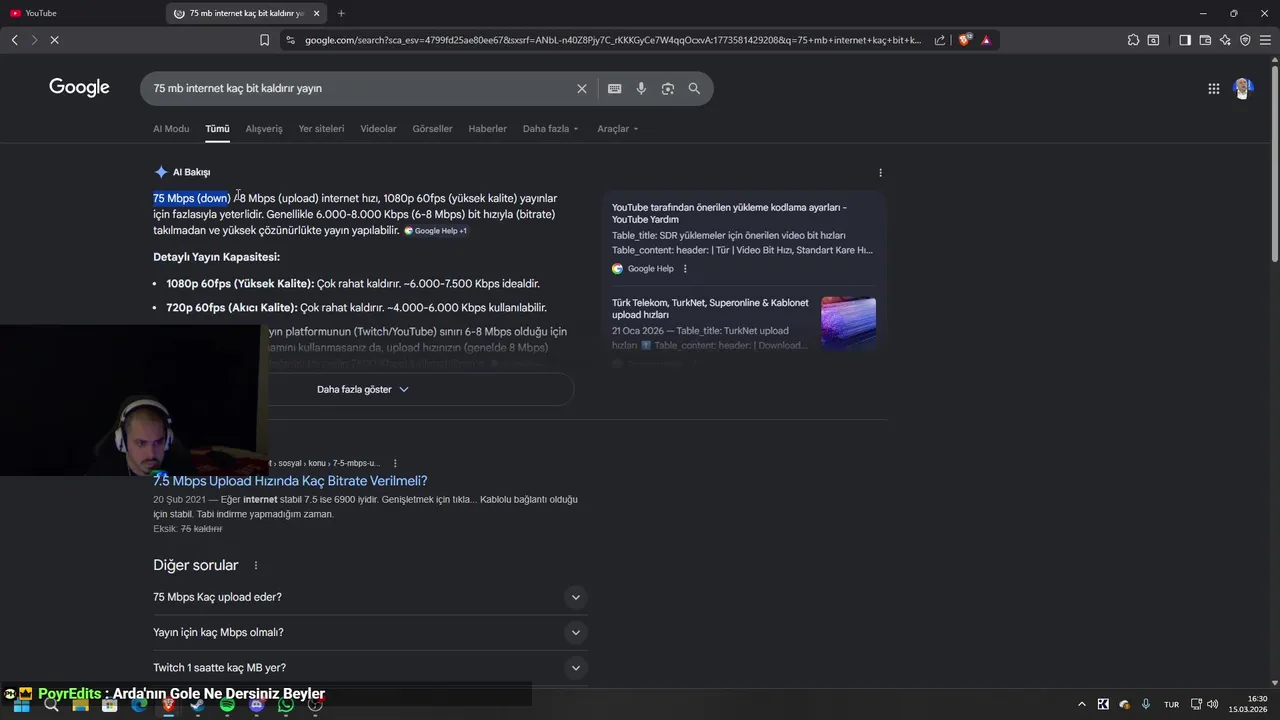Open '7.5 Mbps Upload Hızında Kaç Bitrate Verilmeli?' result
This screenshot has width=1280, height=720.
(290, 481)
